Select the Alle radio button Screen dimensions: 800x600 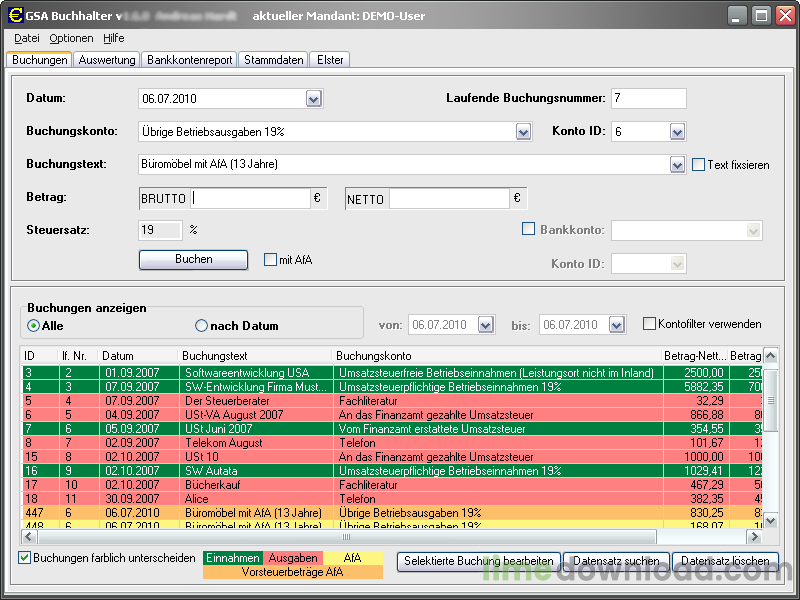[x=33, y=326]
